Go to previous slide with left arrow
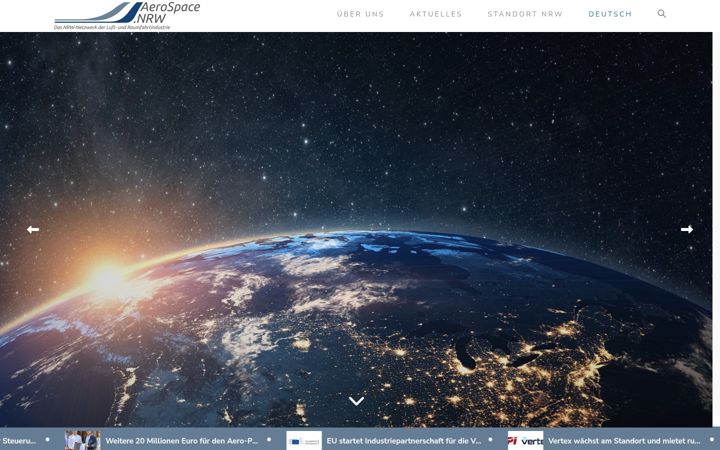This screenshot has width=720, height=450. [x=33, y=229]
